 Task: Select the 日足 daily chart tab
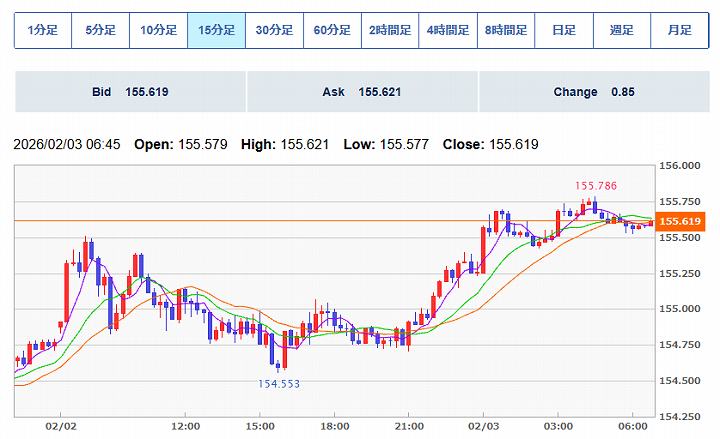pyautogui.click(x=564, y=30)
